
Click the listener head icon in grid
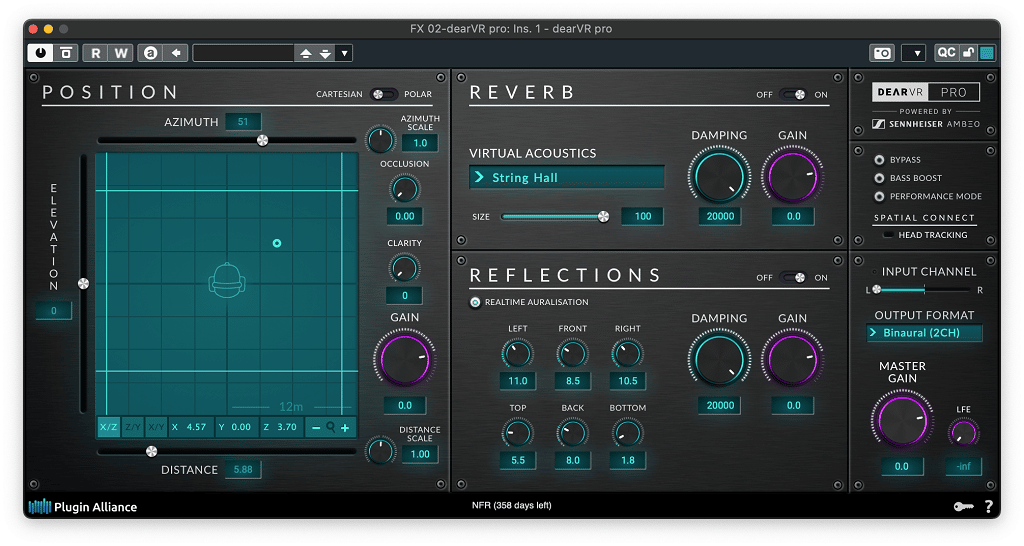[x=227, y=281]
